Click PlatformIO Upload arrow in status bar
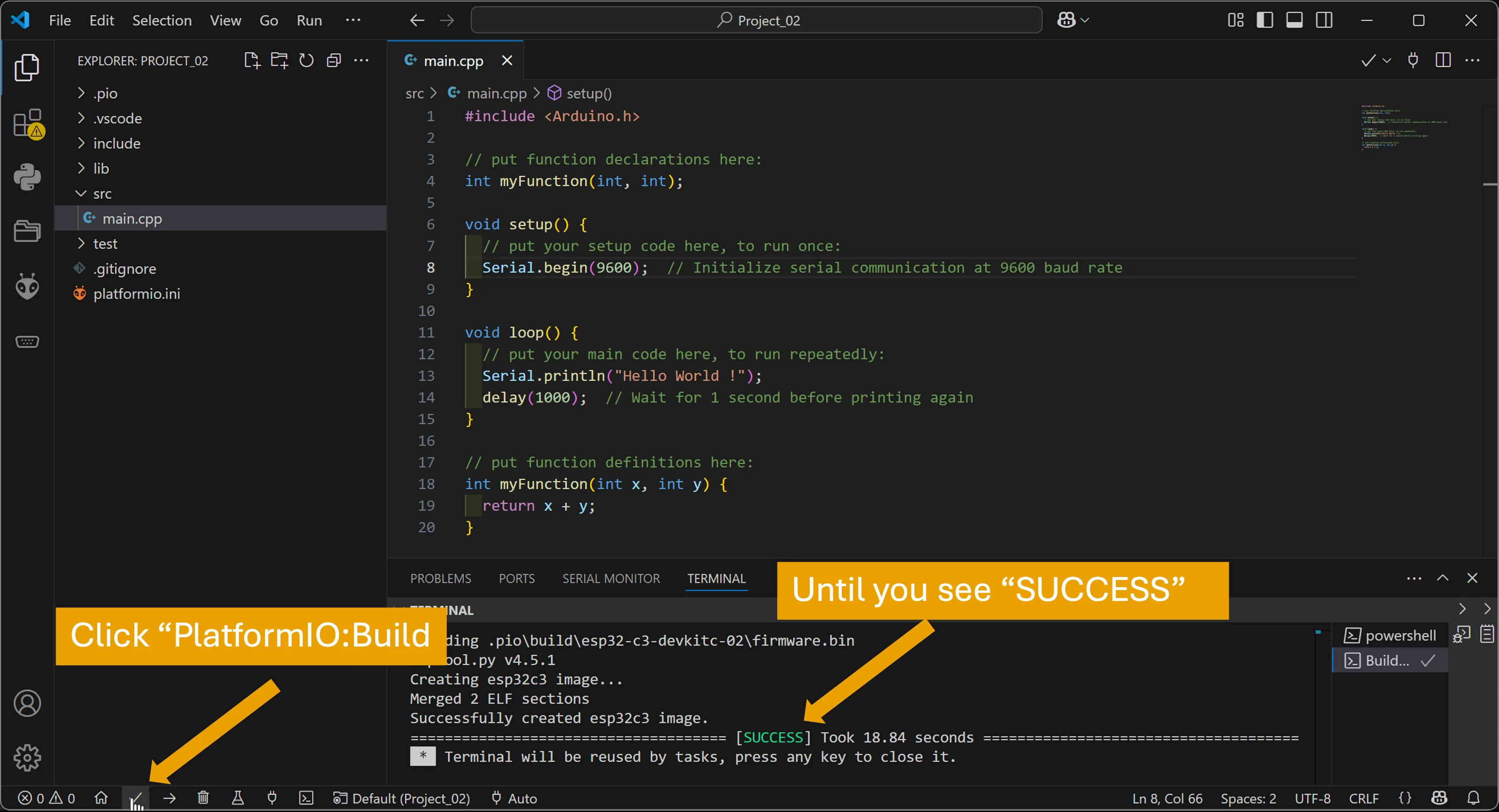Screen dimensions: 1499x812 169,798
